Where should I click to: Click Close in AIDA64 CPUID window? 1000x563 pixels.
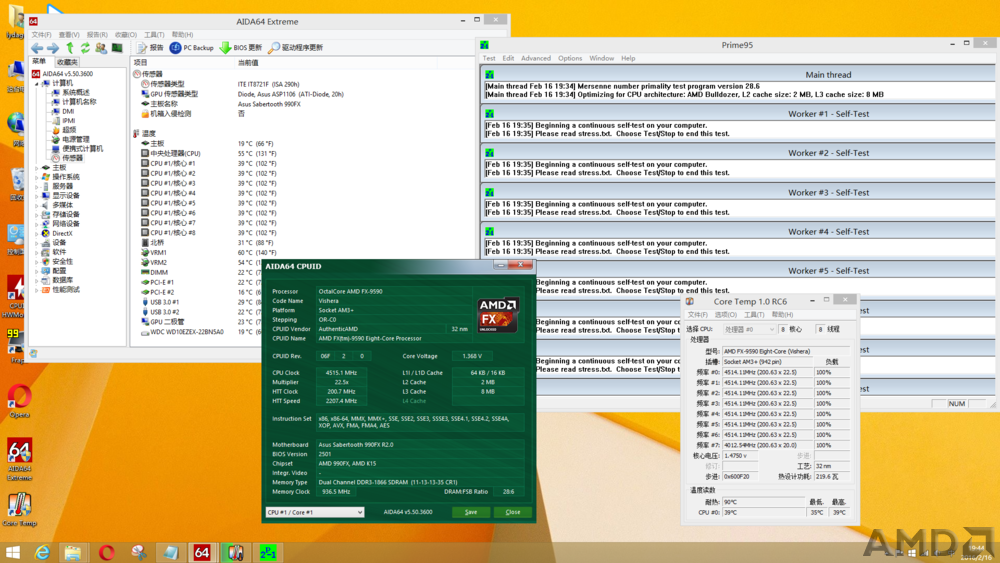point(513,512)
